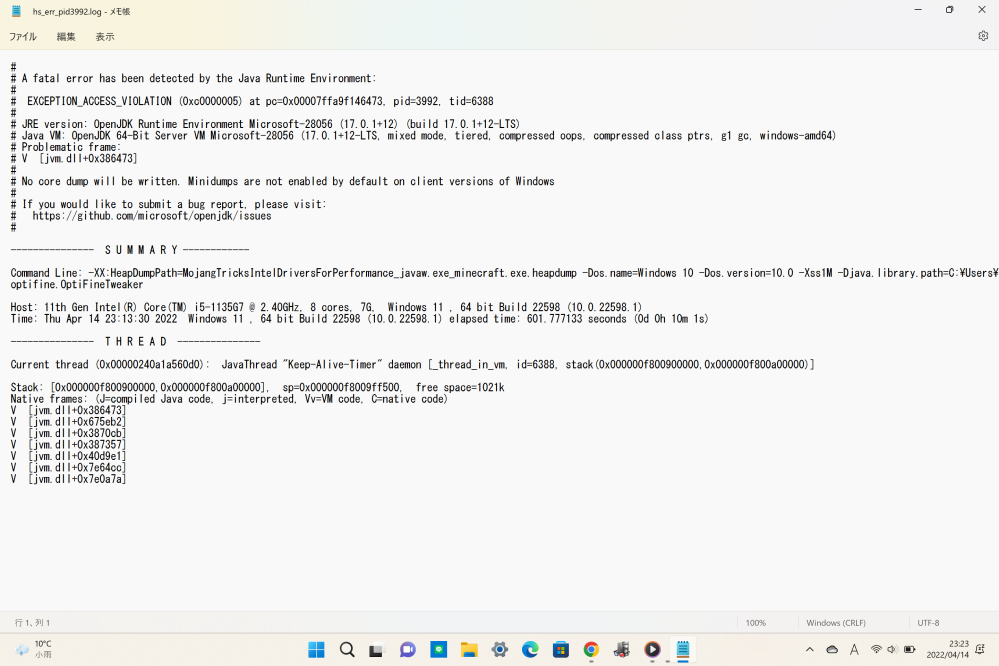Click the T H R E A D heading
The width and height of the screenshot is (999, 666).
click(136, 342)
